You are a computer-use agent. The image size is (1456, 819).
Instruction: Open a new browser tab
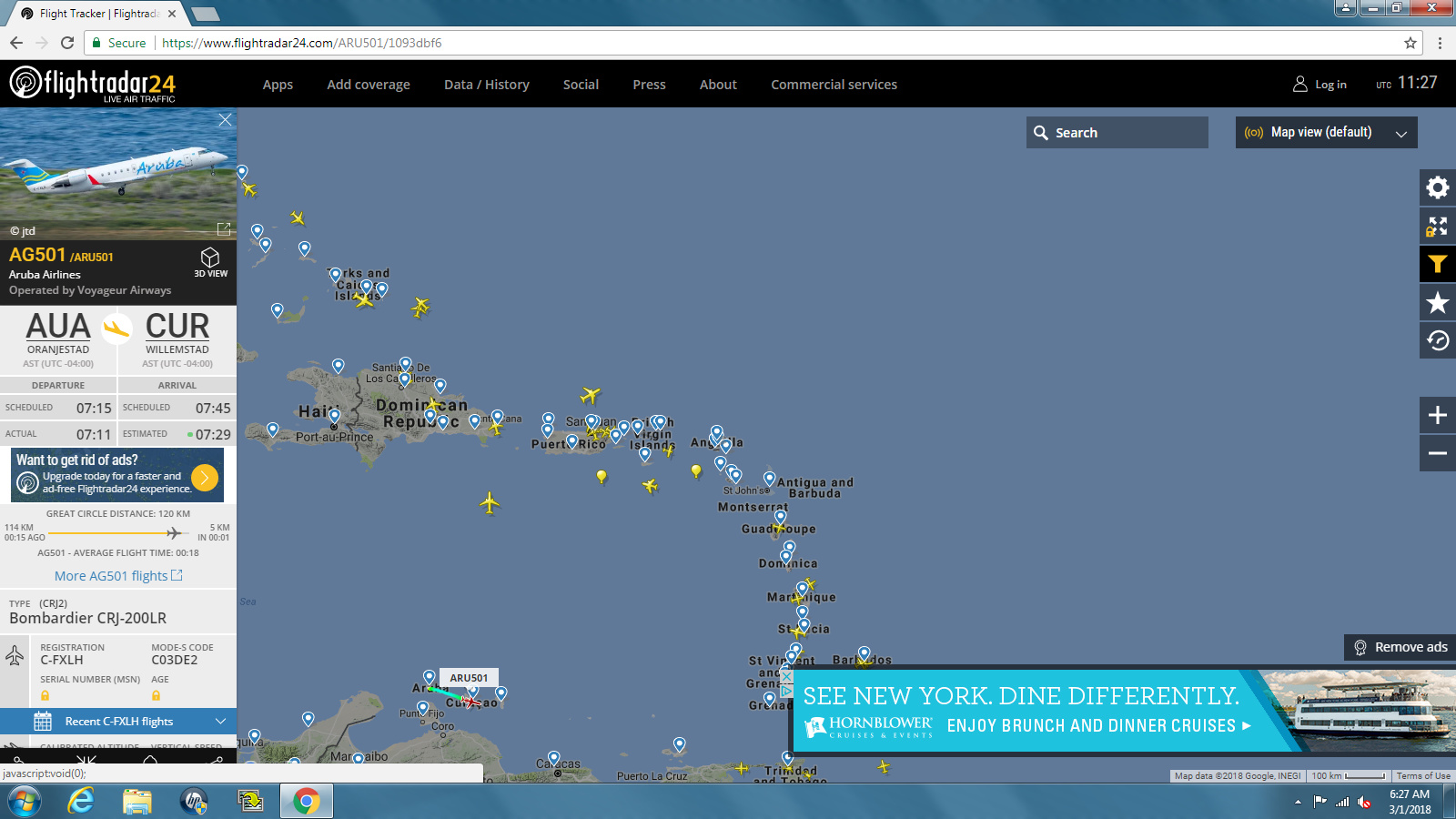(x=206, y=14)
